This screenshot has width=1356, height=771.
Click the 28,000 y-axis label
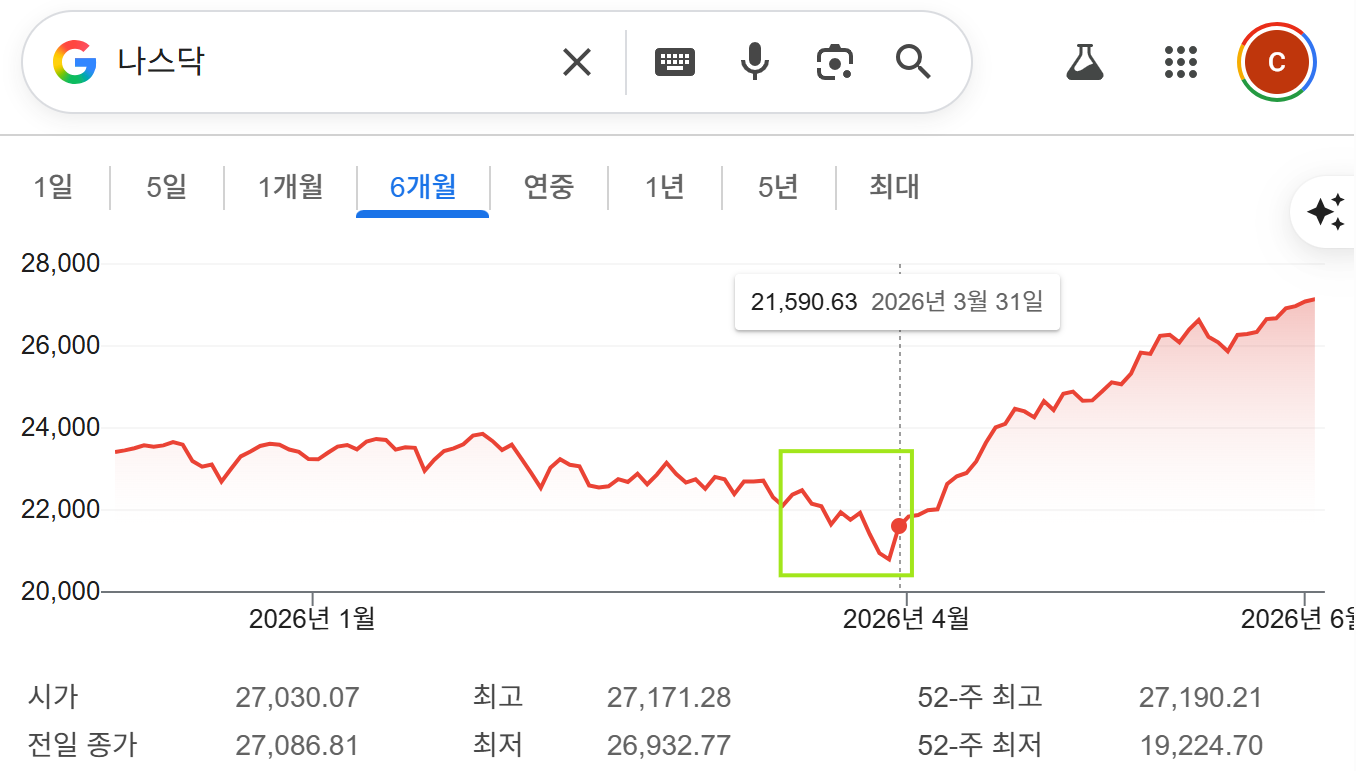click(60, 263)
